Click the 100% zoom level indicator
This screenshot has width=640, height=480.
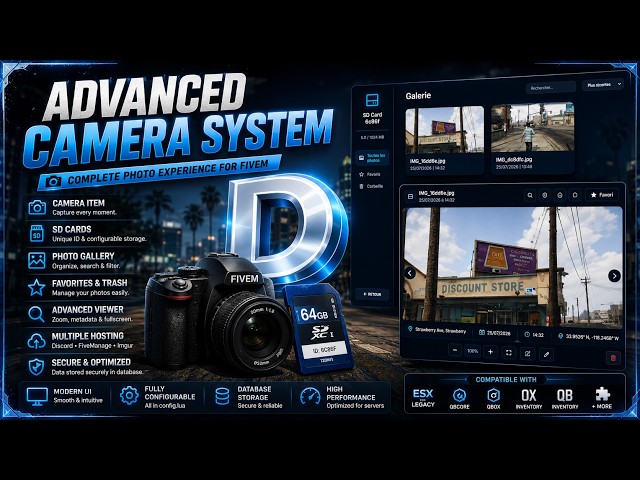coord(473,351)
